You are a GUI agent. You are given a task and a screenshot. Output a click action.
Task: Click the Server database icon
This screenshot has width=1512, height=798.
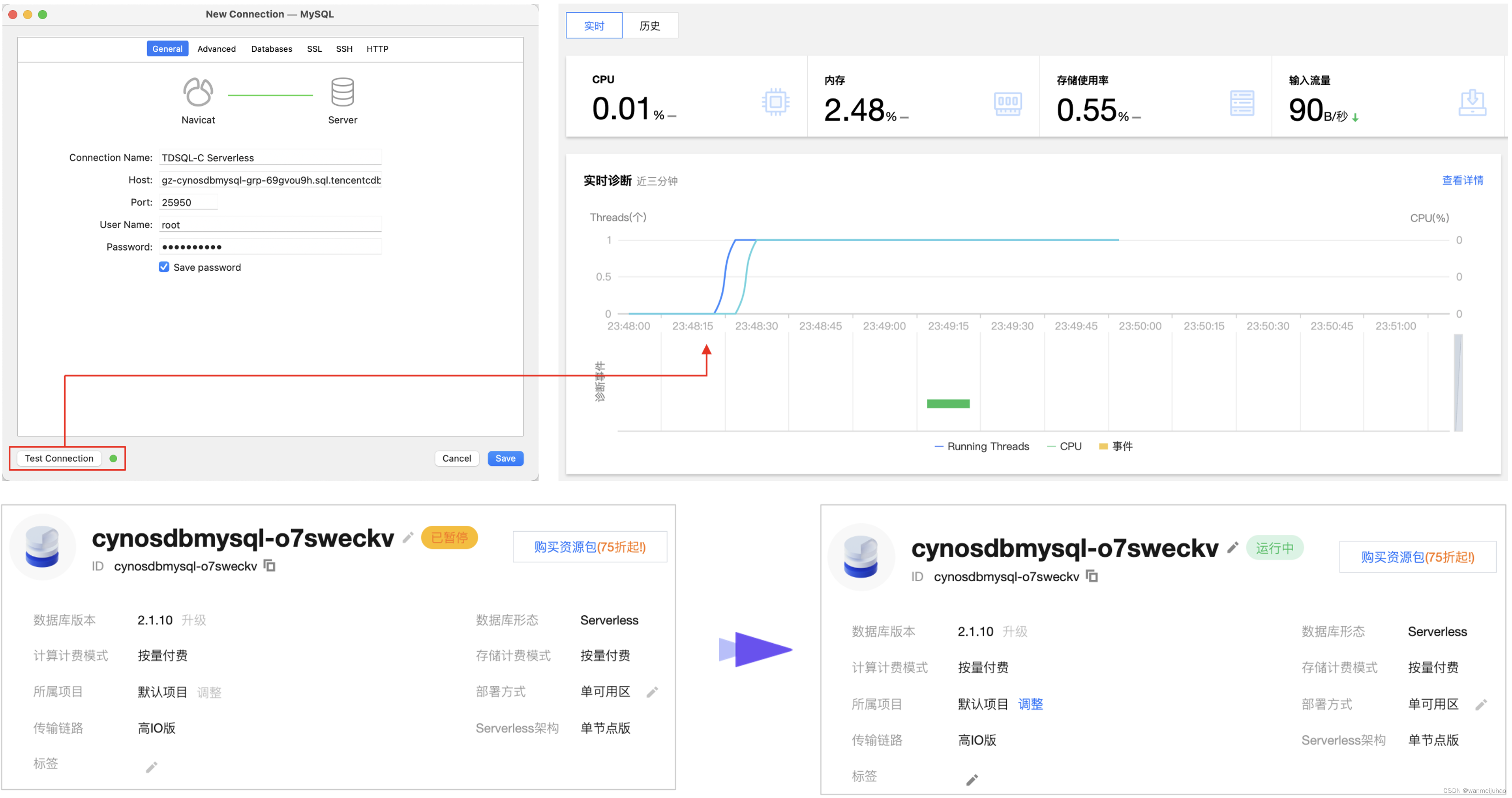click(342, 92)
